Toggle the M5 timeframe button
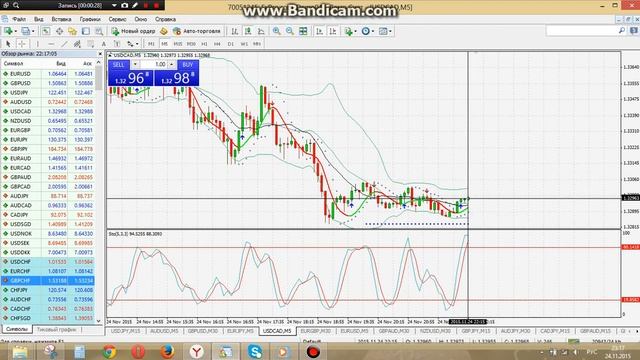Screen dimensions: 640x360 tap(164, 44)
